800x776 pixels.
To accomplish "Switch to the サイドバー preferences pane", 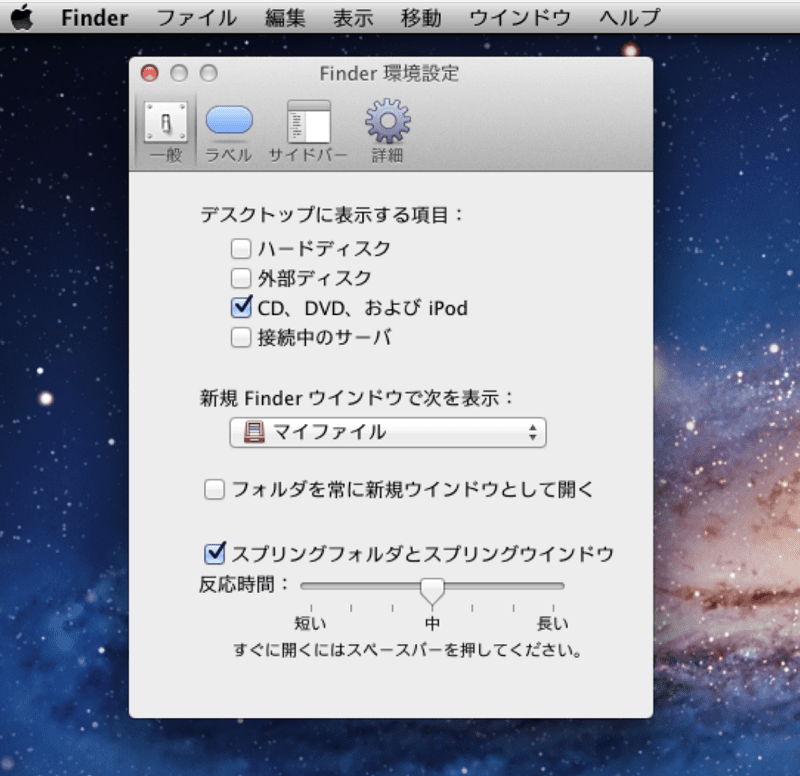I will point(308,131).
